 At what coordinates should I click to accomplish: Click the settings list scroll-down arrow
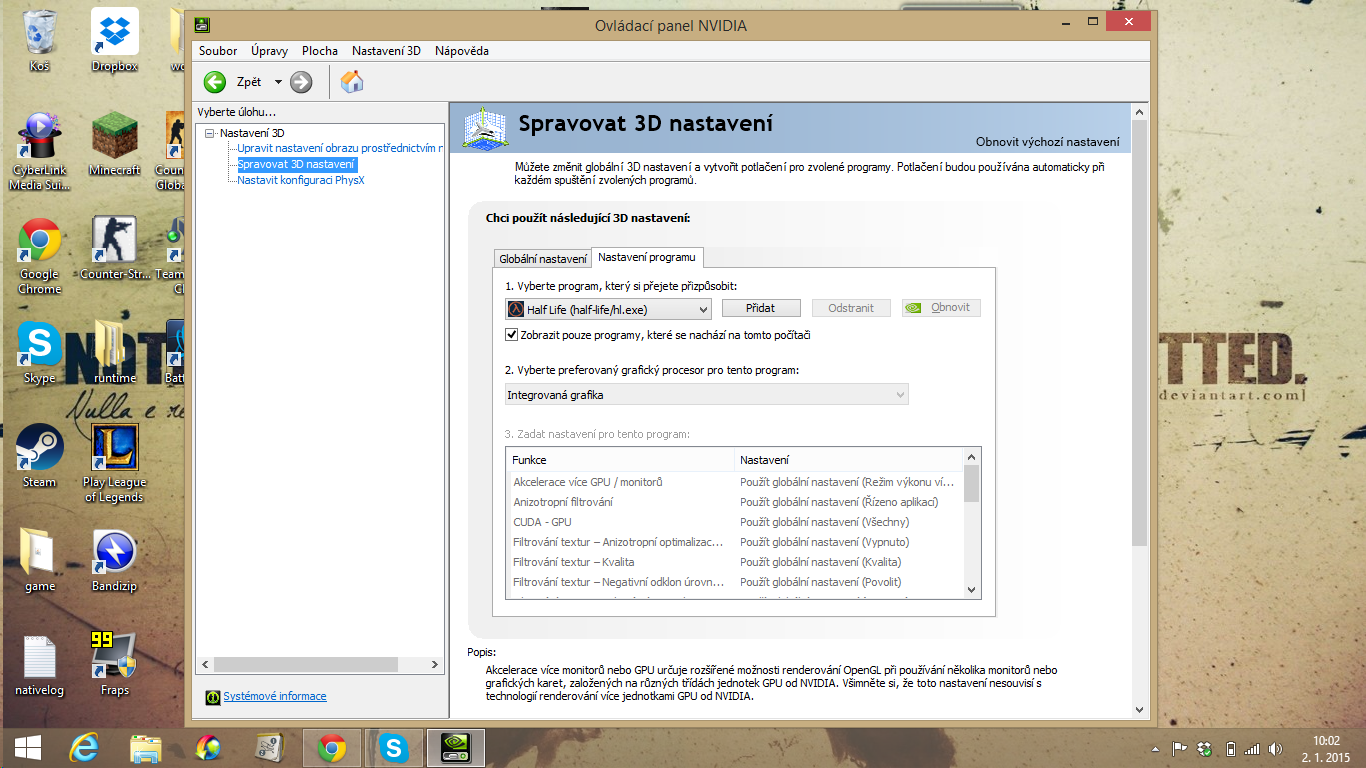point(971,590)
